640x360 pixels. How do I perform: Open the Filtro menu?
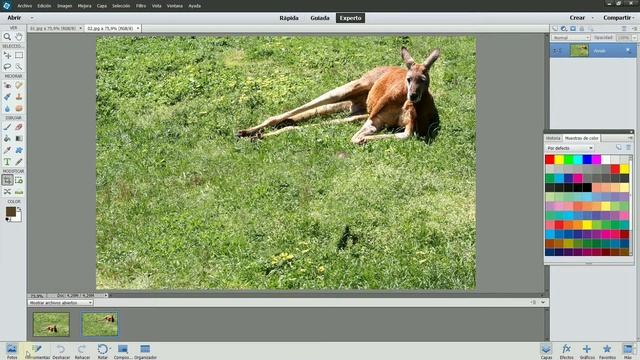click(x=141, y=6)
